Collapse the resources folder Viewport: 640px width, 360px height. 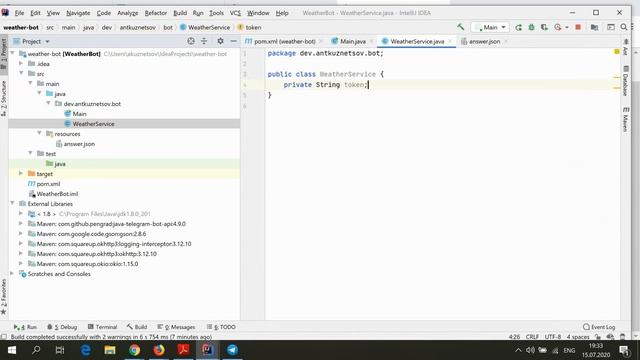point(40,133)
